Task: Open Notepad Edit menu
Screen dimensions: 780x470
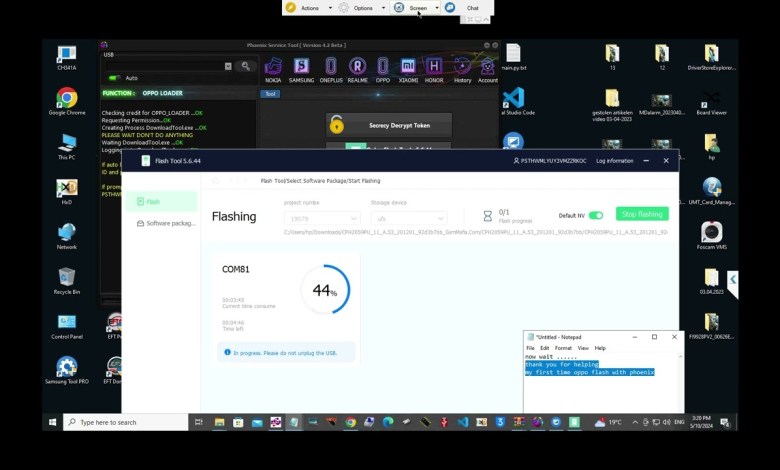Action: (x=545, y=348)
